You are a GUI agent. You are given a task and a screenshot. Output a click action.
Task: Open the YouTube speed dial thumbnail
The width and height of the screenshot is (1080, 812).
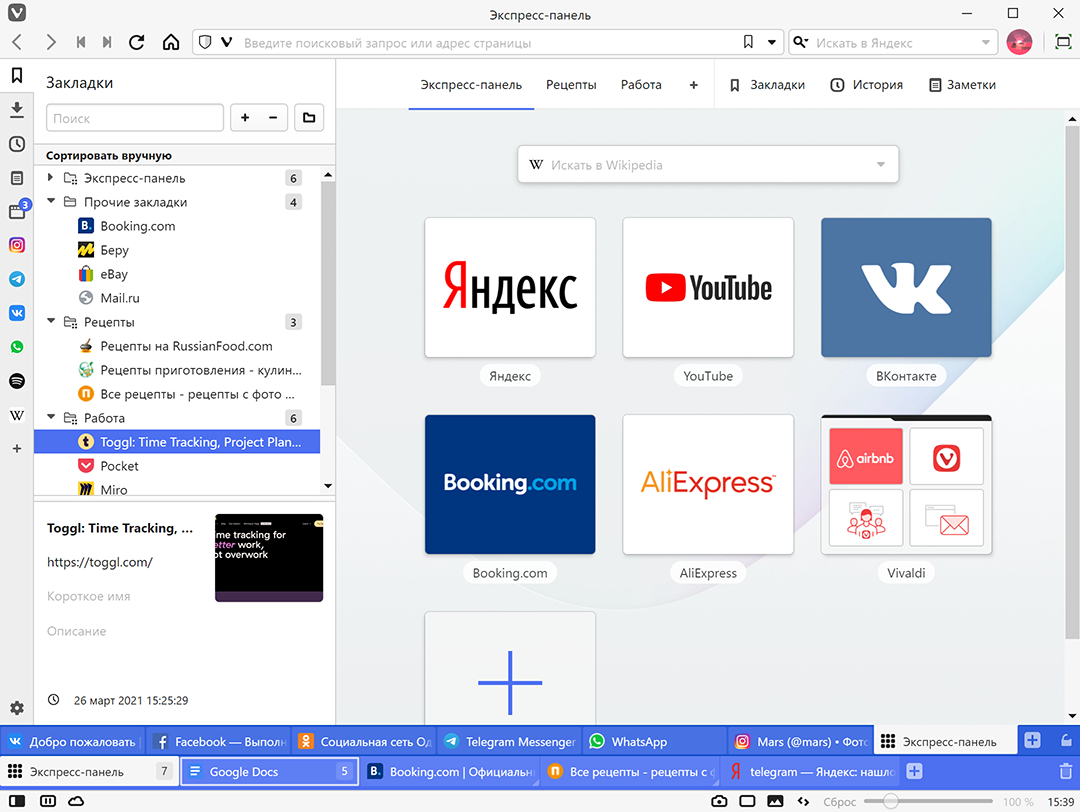(x=708, y=287)
